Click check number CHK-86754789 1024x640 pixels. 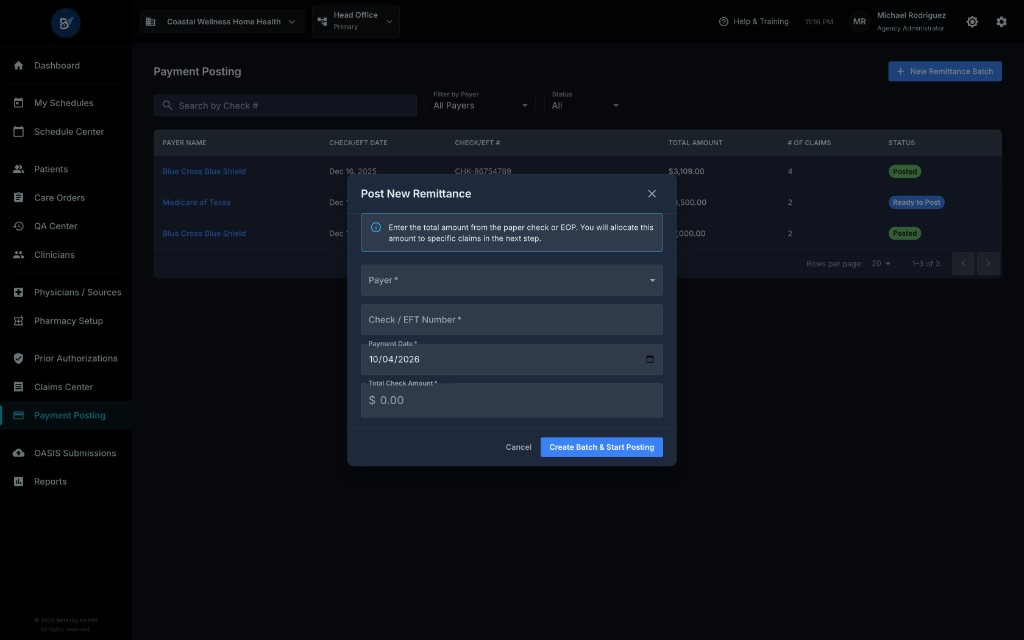click(483, 171)
